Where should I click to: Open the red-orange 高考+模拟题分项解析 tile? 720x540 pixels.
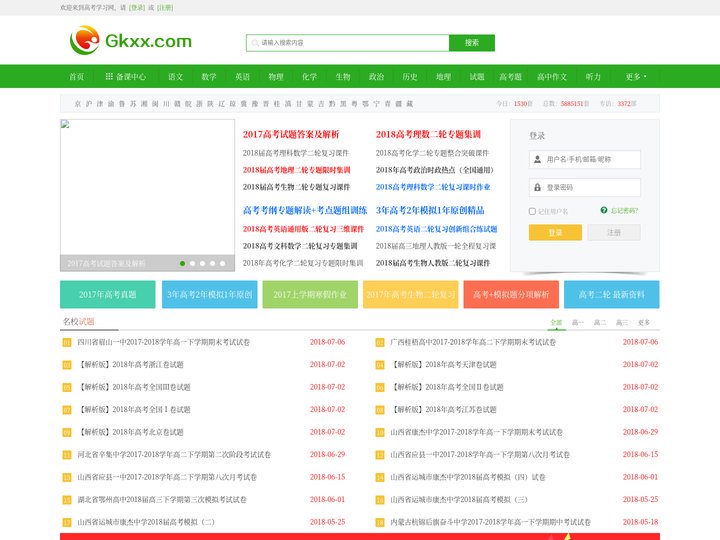click(511, 294)
